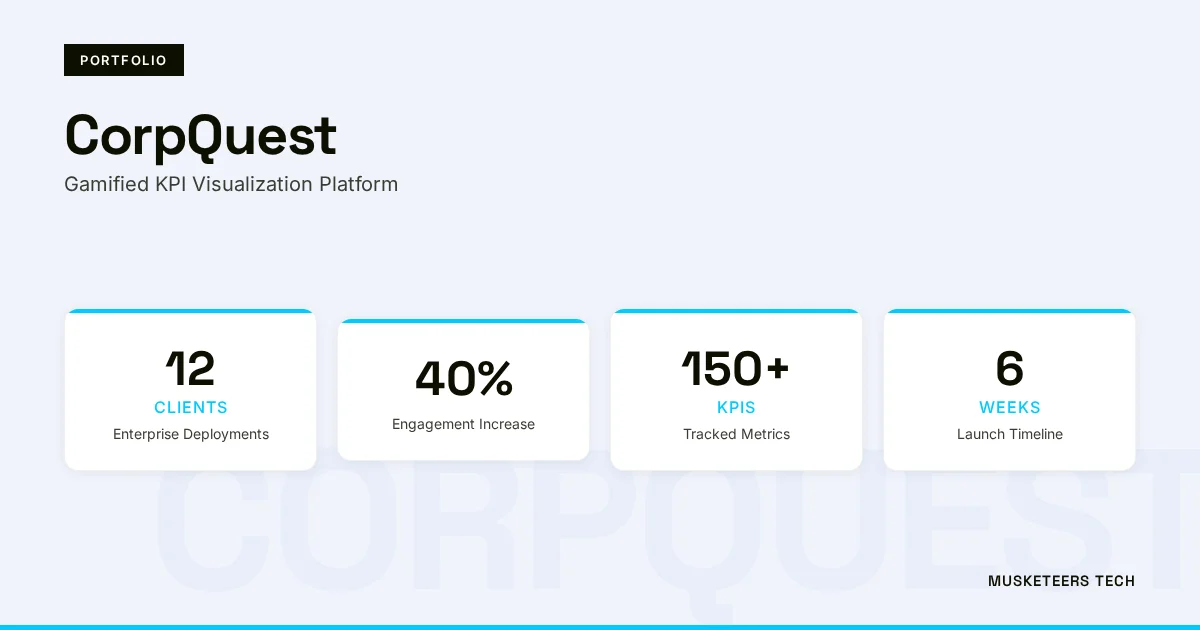Click the 150+ statistic number

tap(736, 369)
